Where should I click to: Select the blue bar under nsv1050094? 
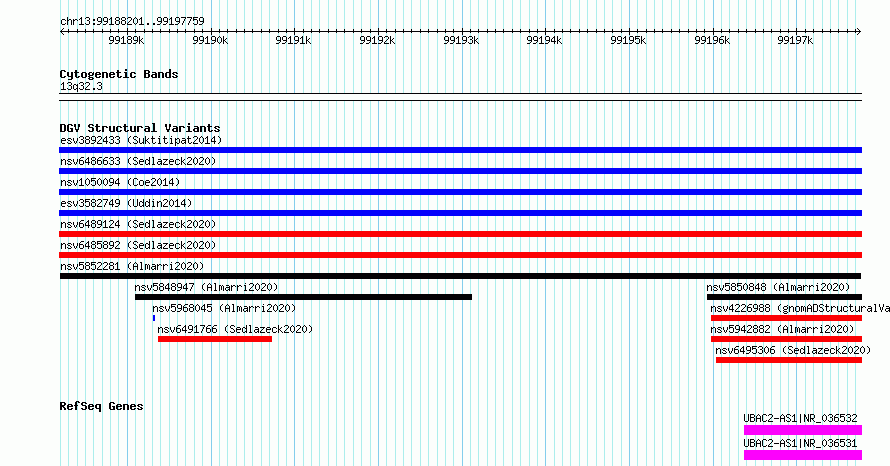[460, 192]
